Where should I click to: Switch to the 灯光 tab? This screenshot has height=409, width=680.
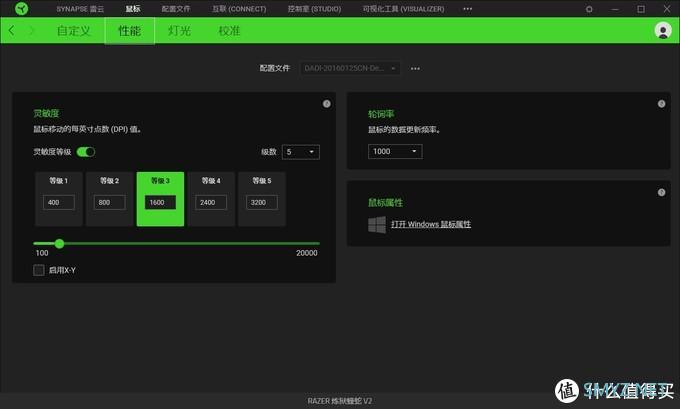click(179, 31)
